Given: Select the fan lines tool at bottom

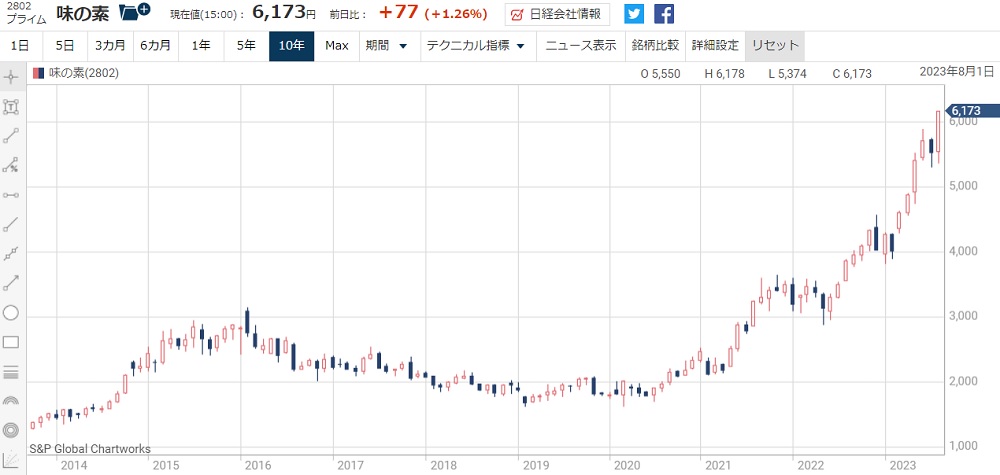Looking at the screenshot, I should coord(11,460).
